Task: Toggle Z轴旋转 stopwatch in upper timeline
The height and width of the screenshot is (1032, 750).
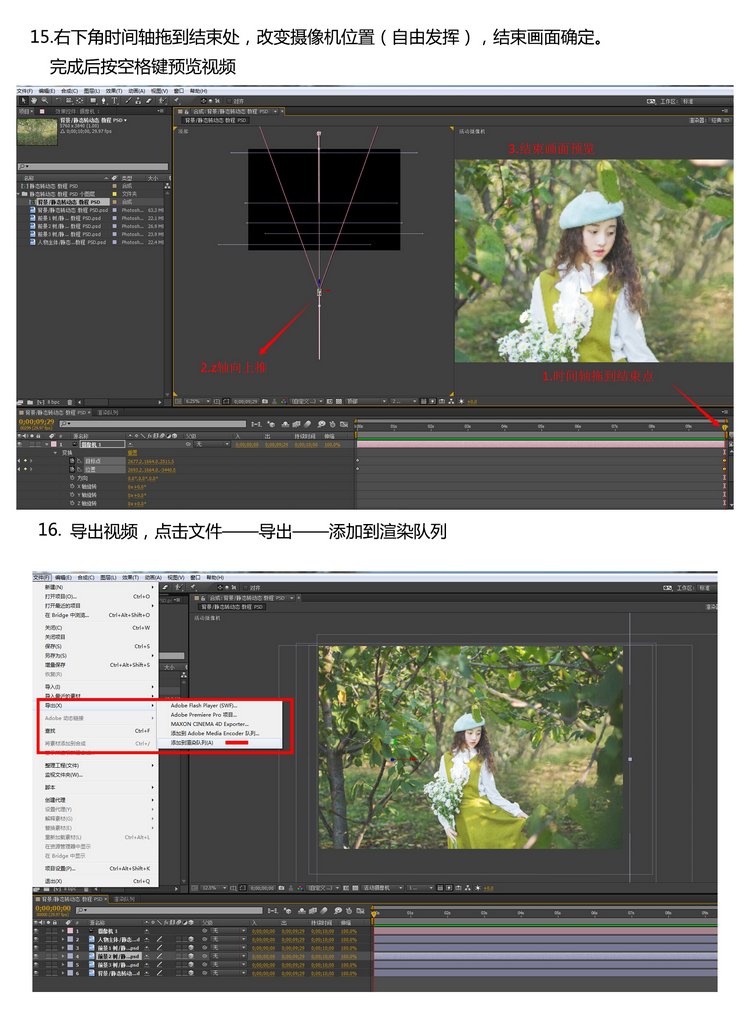Action: 72,503
